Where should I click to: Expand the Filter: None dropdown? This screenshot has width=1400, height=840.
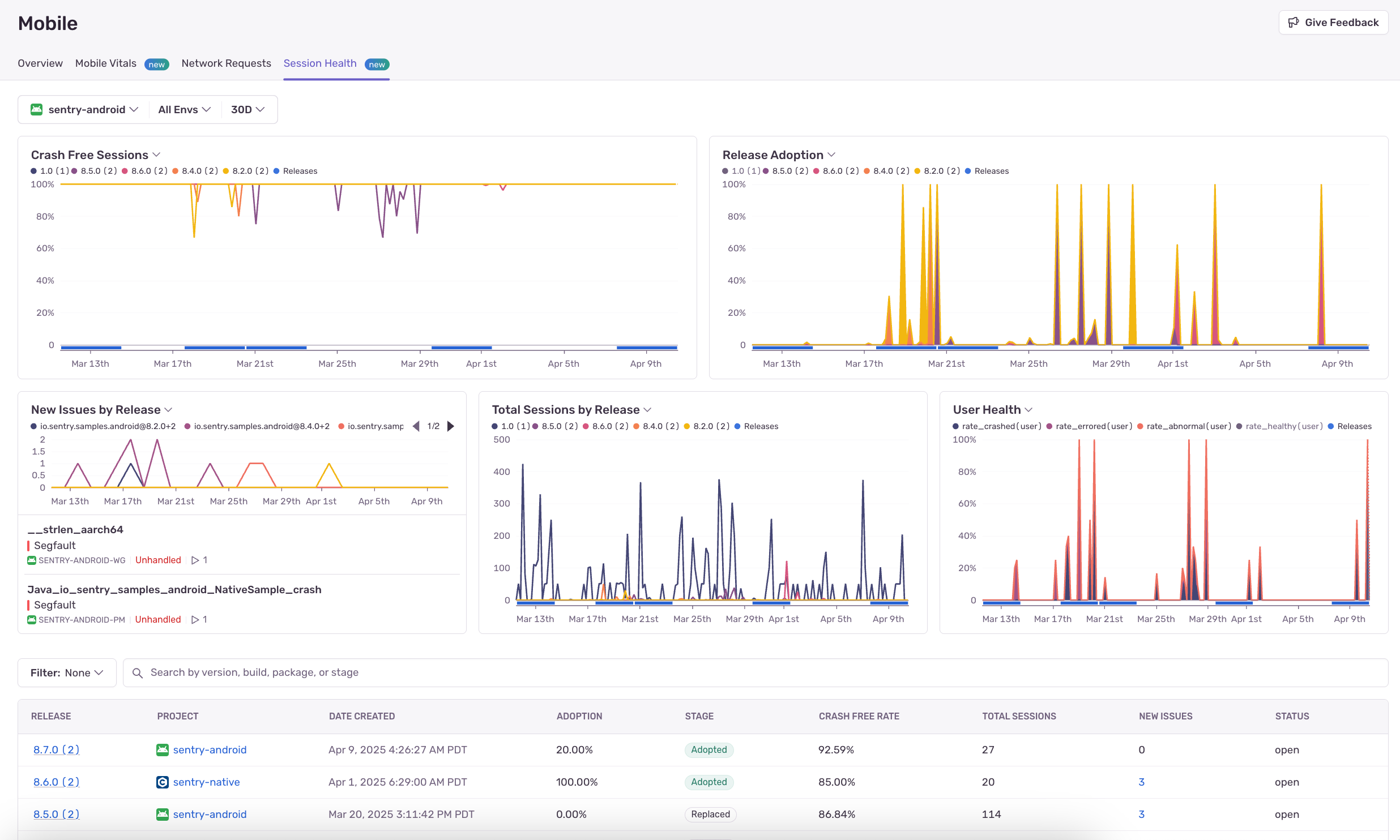[x=66, y=672]
